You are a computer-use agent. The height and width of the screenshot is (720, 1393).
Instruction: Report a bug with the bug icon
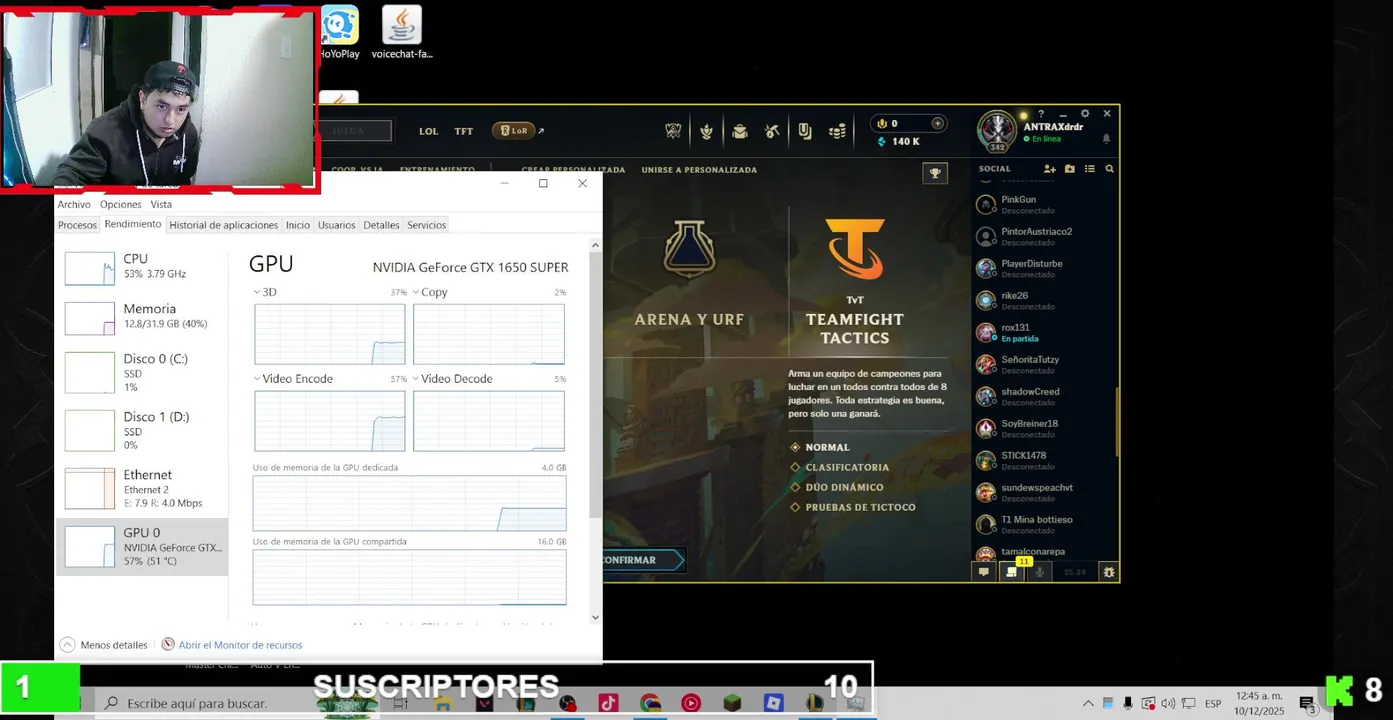1108,572
